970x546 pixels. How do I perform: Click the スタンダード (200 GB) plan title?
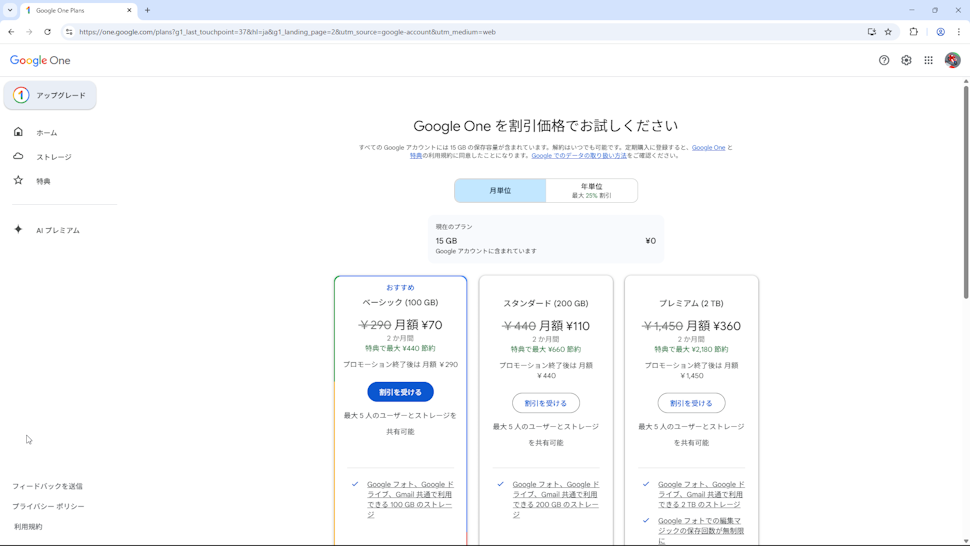pos(546,303)
